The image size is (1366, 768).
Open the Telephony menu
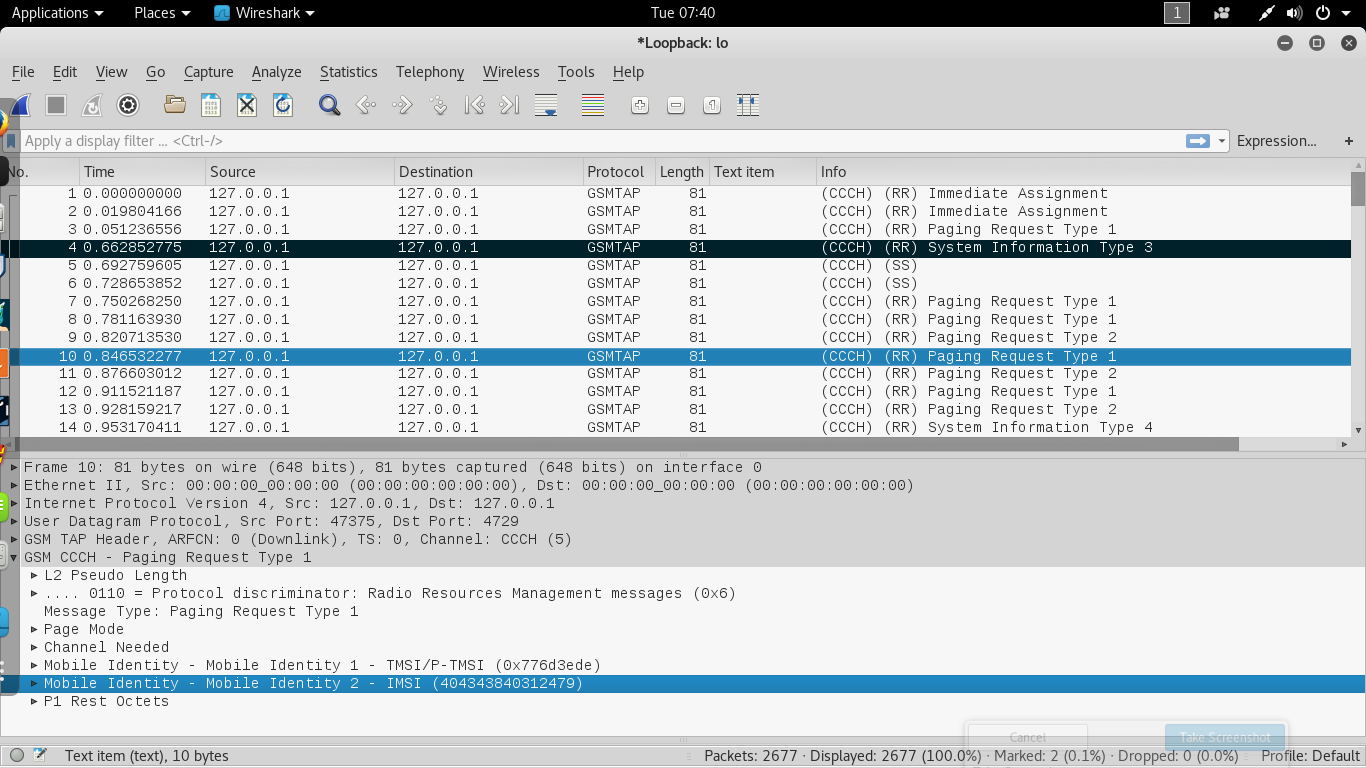click(x=429, y=72)
